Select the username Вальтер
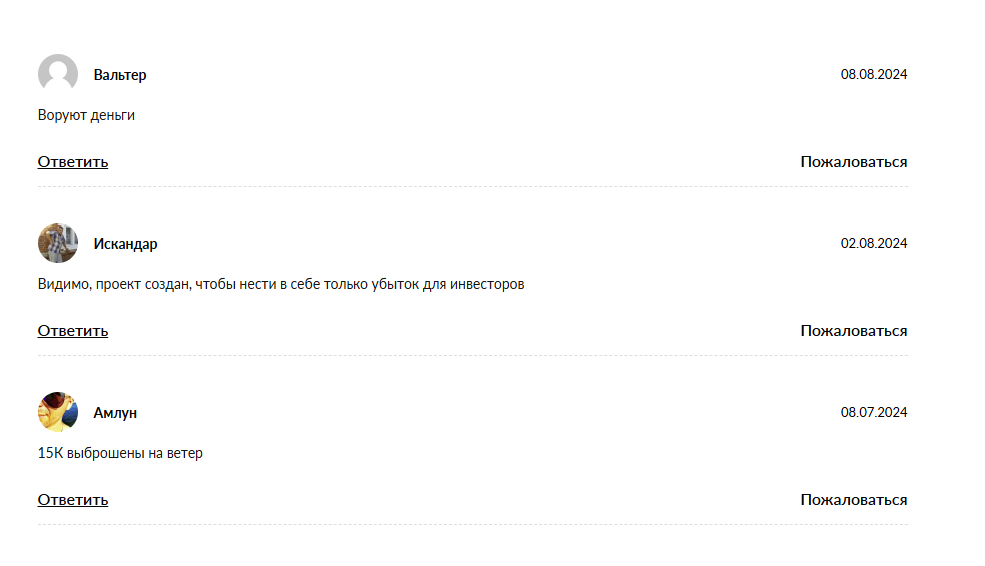This screenshot has width=985, height=566. point(120,75)
